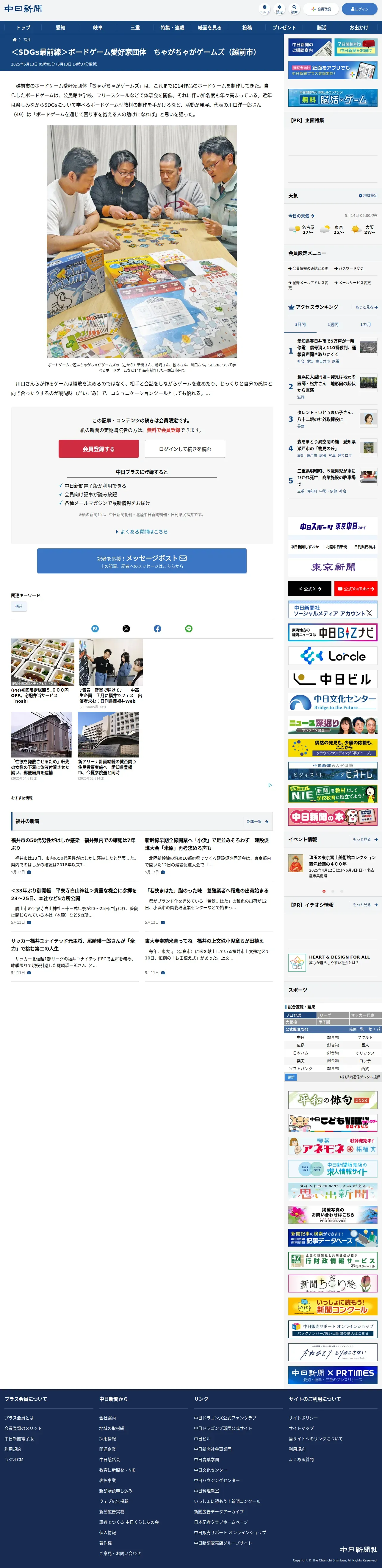This screenshot has width=382, height=1568.
Task: Share article on Hatena Bookmark
Action: pos(95,628)
